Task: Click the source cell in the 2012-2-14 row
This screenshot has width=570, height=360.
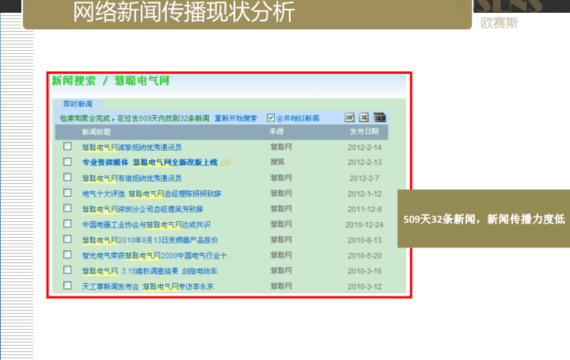Action: pos(281,147)
